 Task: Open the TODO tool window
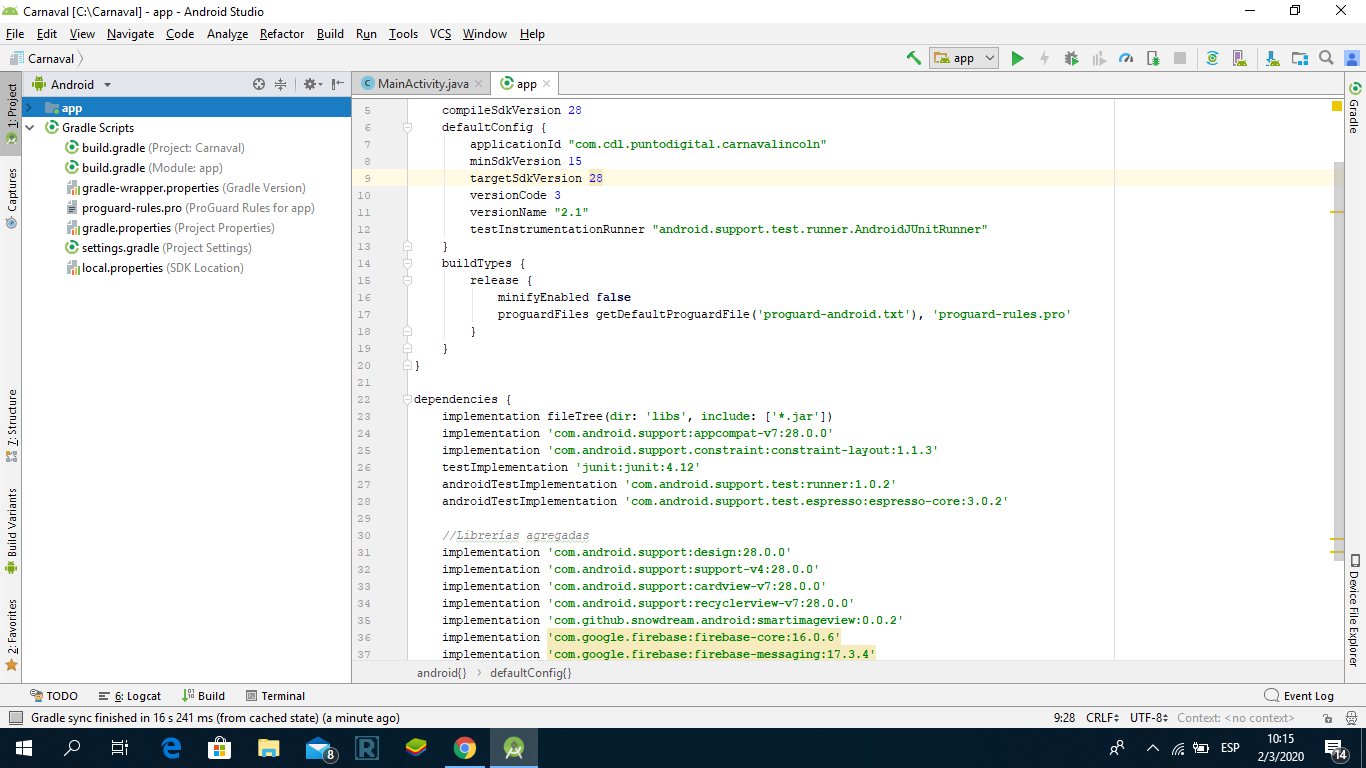tap(54, 696)
